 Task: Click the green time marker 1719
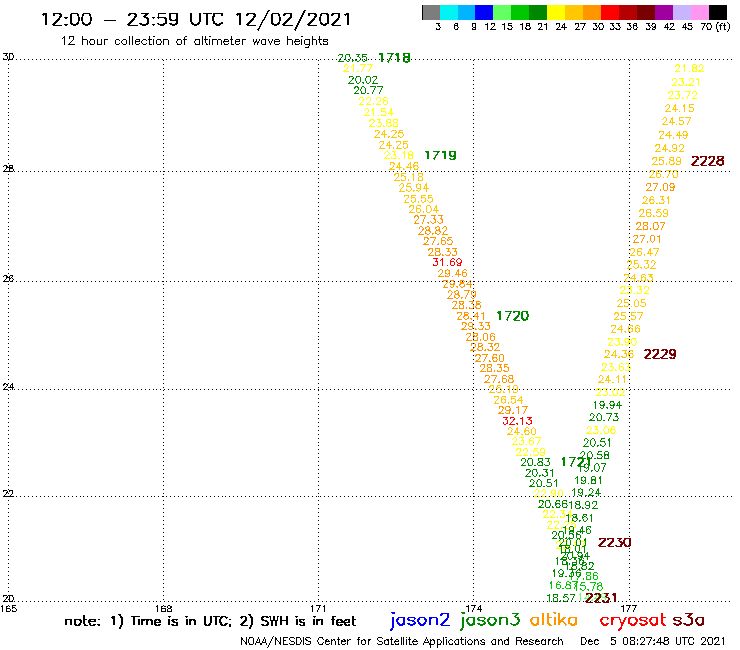point(440,155)
